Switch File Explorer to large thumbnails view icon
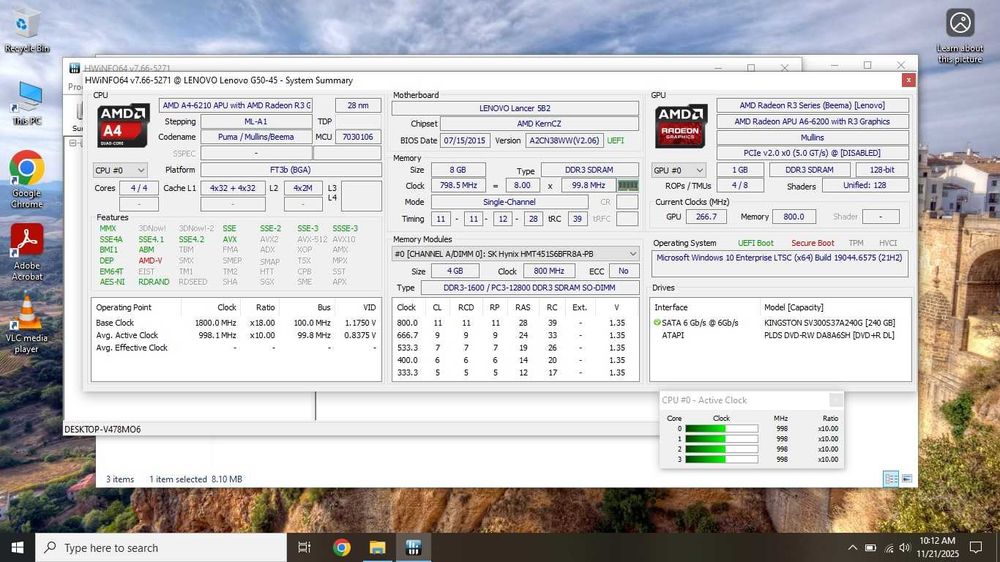The image size is (1000, 562). coord(906,478)
